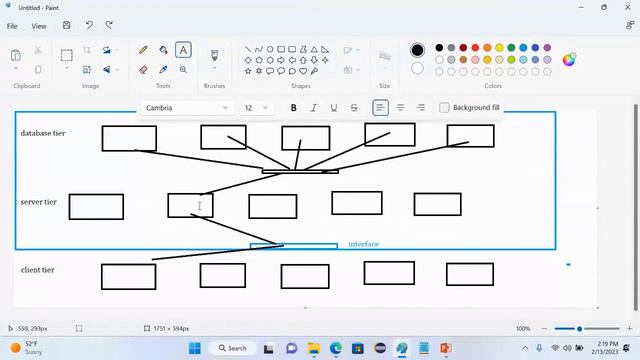Pick the five-point Star shape
640x360 pixels.
click(248, 71)
